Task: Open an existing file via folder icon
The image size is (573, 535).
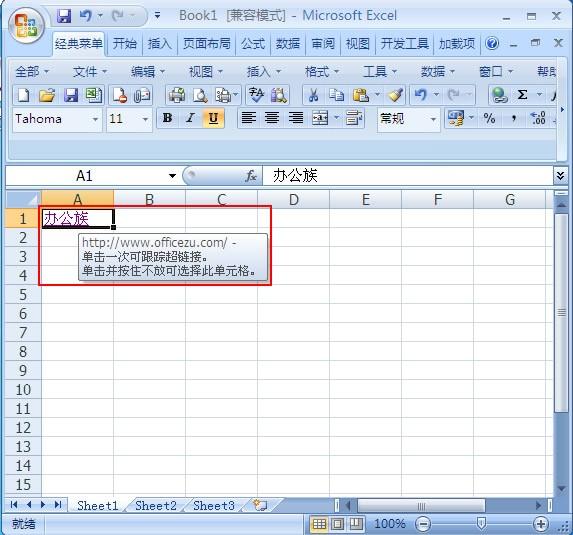Action: click(x=47, y=95)
